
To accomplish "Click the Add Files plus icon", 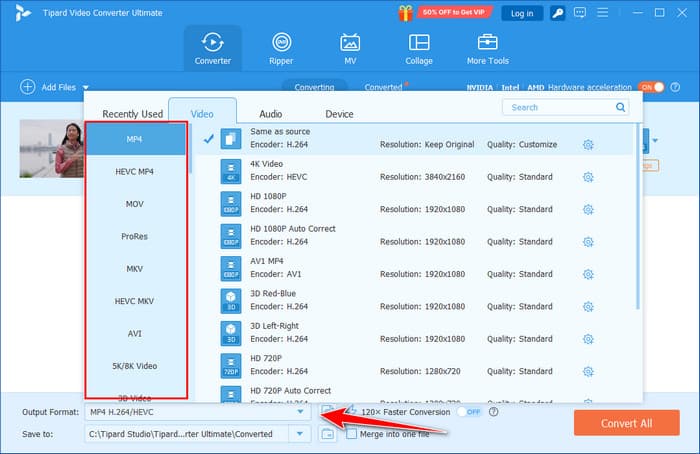I will (28, 87).
